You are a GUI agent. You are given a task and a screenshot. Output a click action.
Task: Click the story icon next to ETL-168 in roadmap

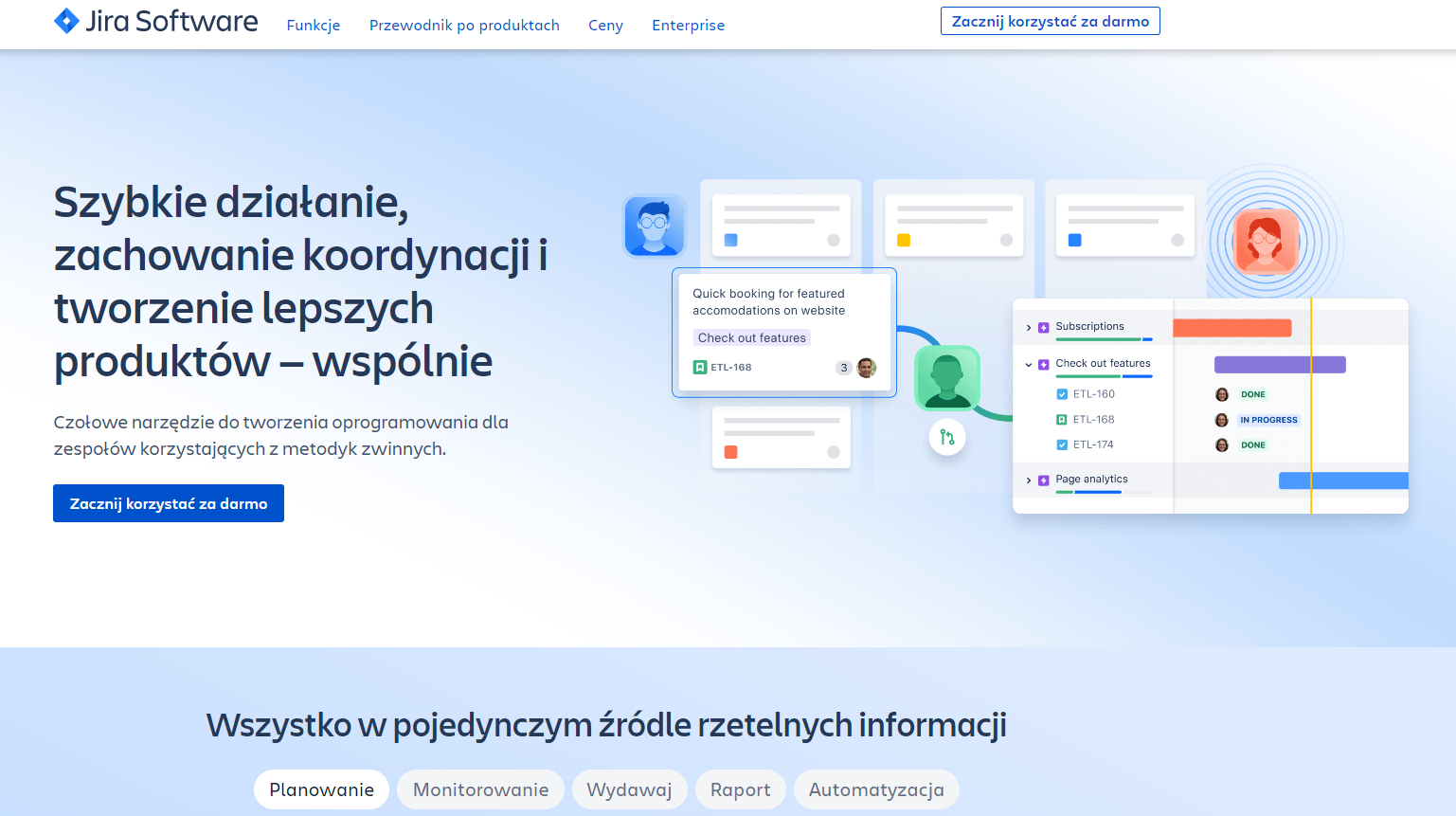[x=1062, y=419]
